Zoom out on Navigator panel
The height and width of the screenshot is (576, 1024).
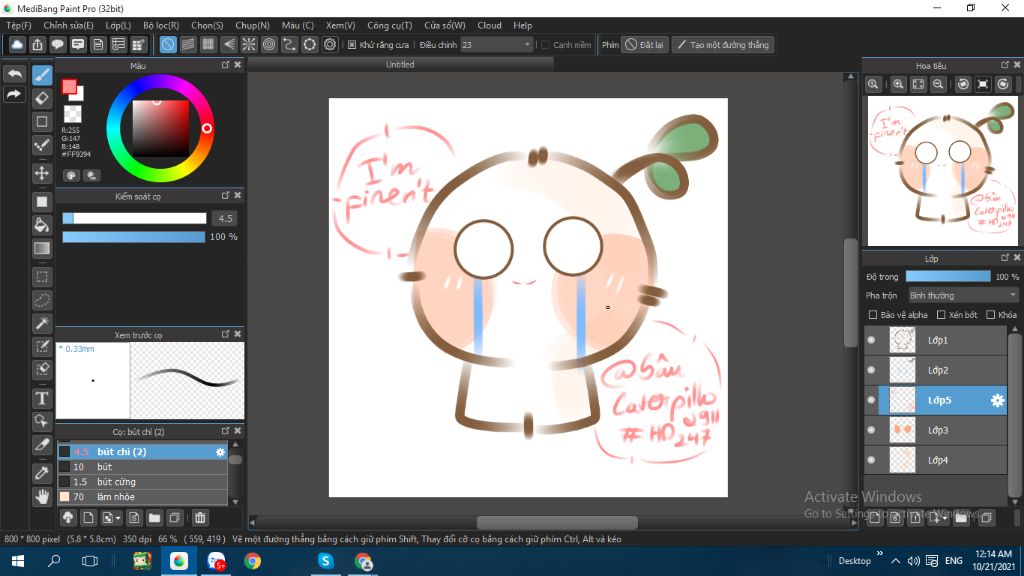pyautogui.click(x=938, y=84)
